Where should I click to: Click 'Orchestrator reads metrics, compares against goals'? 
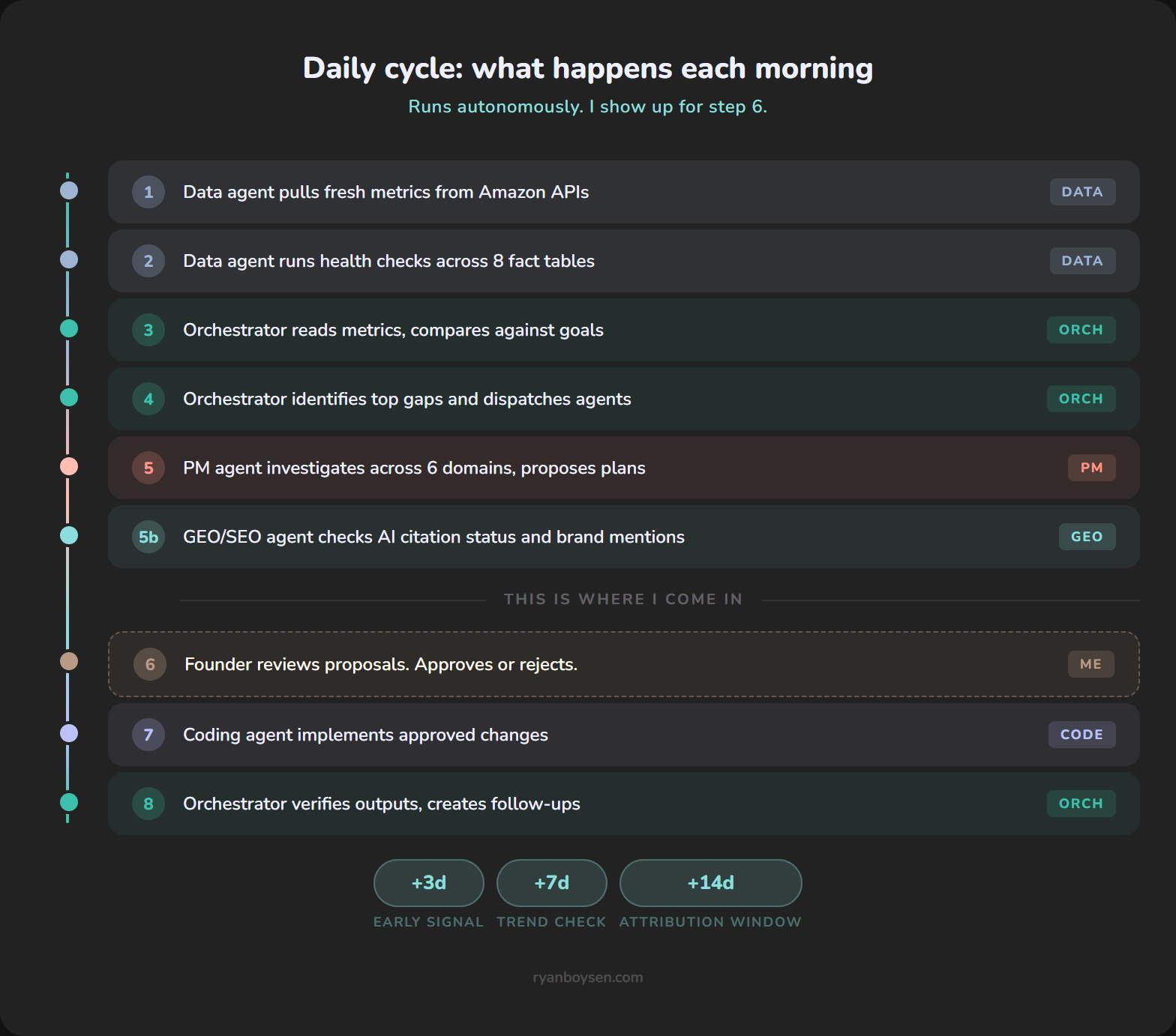(x=393, y=330)
